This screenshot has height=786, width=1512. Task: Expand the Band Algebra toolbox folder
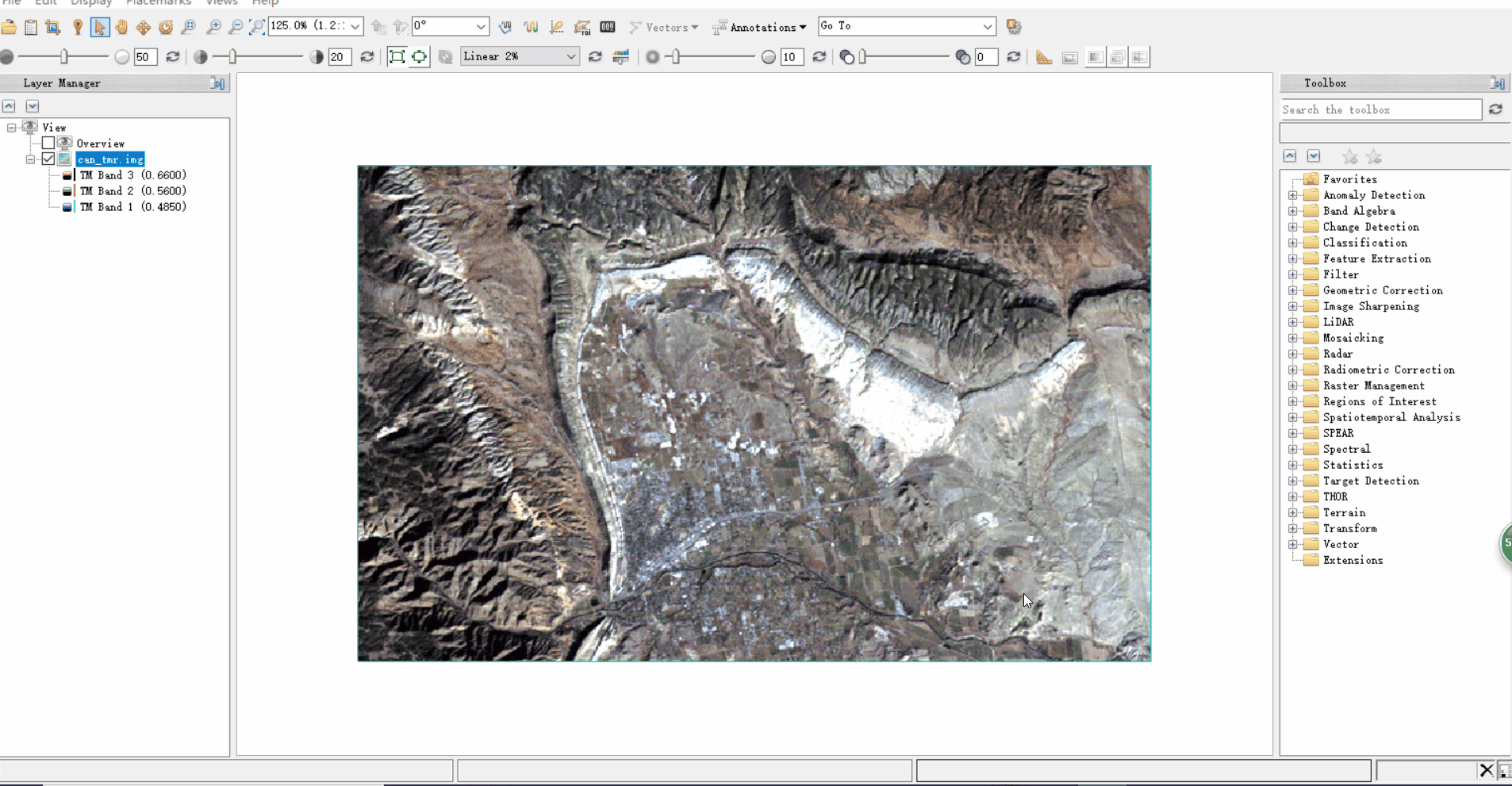pyautogui.click(x=1293, y=211)
